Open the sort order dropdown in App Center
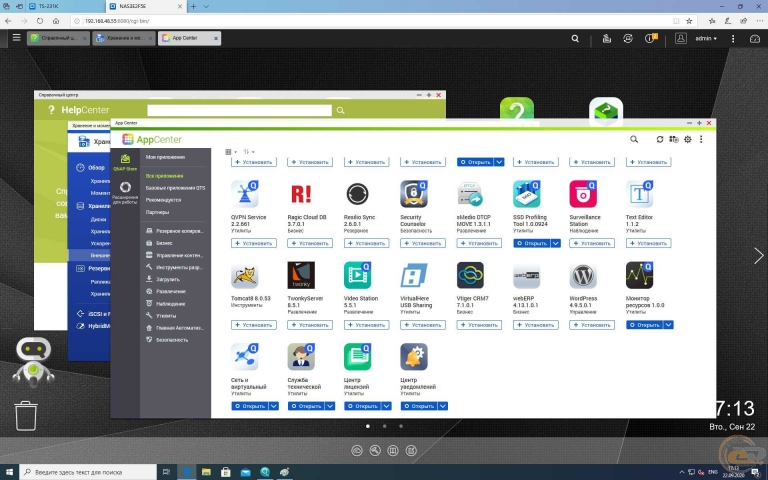This screenshot has height=480, width=768. click(x=249, y=152)
